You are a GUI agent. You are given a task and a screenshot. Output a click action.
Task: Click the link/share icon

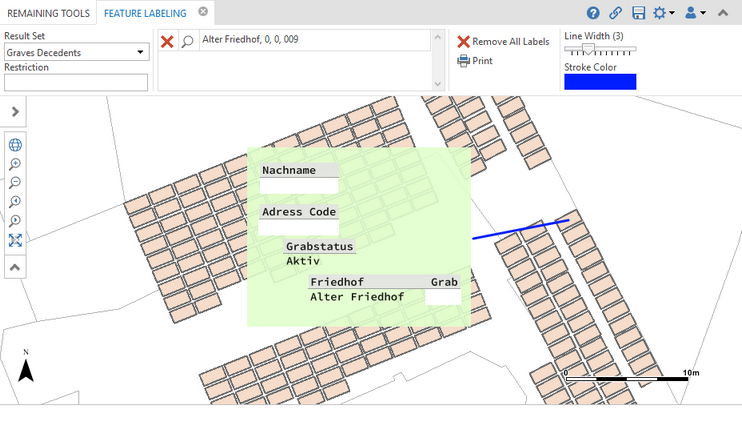(615, 13)
